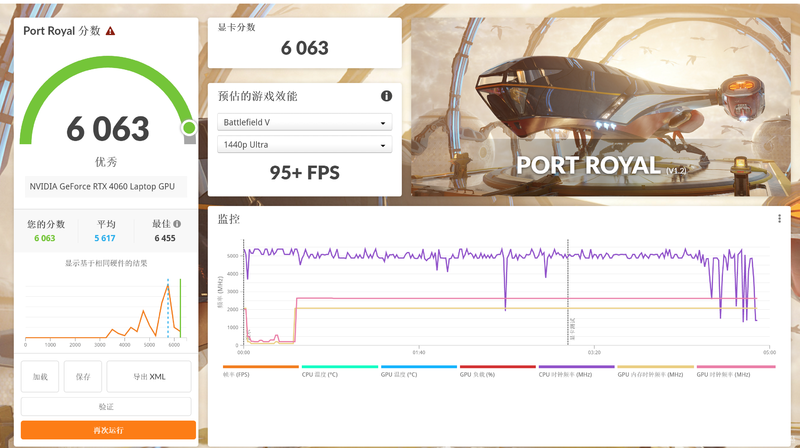This screenshot has width=800, height=448.
Task: Toggle the CPU temperature legend series
Action: click(340, 371)
